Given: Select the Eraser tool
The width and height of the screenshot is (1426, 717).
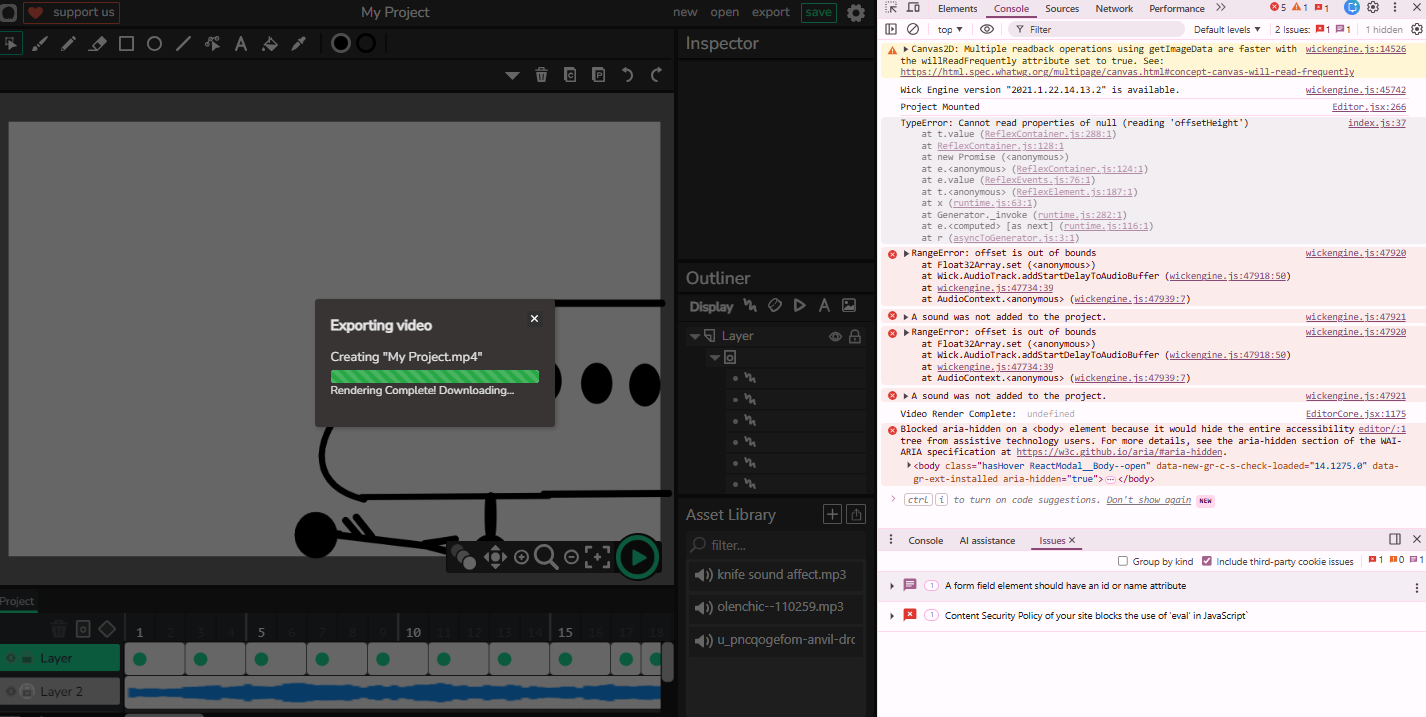Looking at the screenshot, I should point(97,44).
